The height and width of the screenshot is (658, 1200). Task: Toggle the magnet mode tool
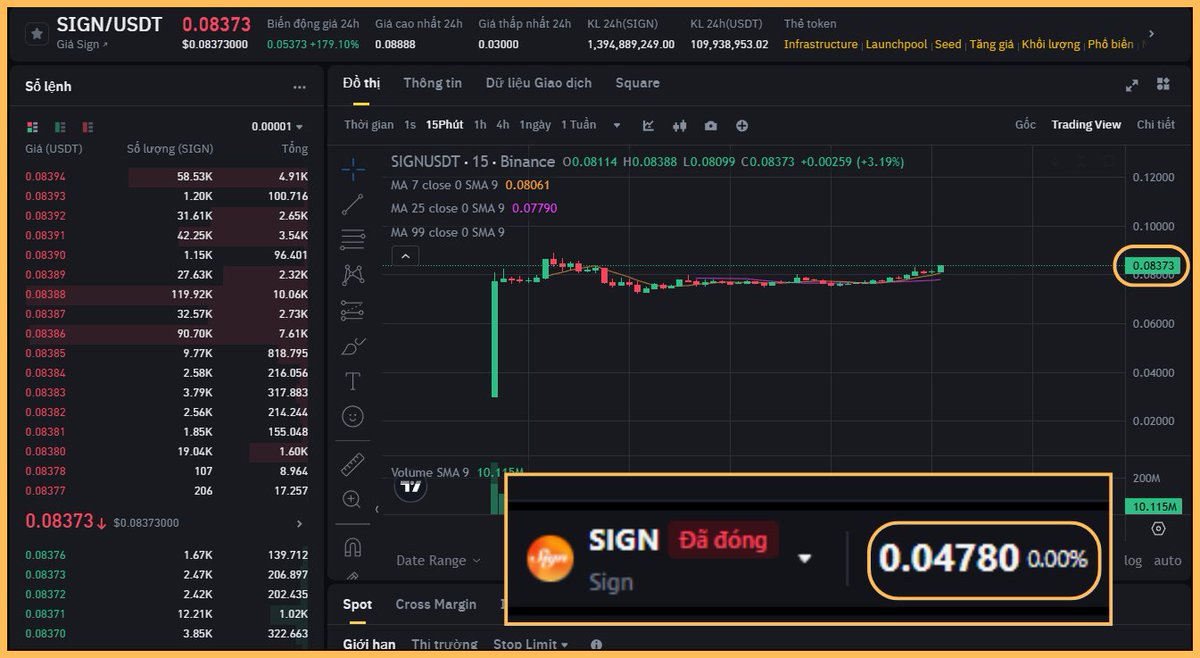(353, 547)
